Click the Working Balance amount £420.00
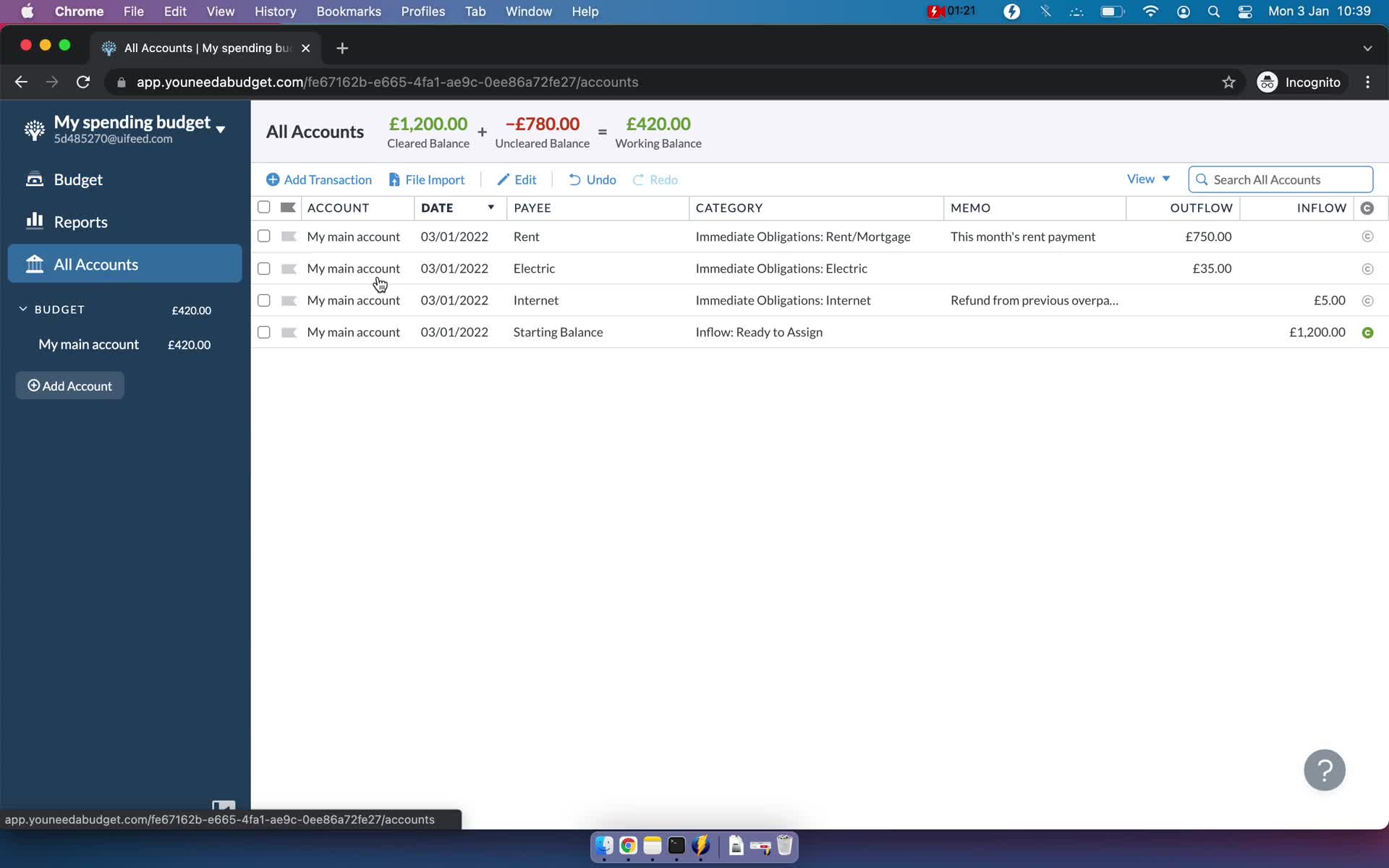 pos(658,123)
